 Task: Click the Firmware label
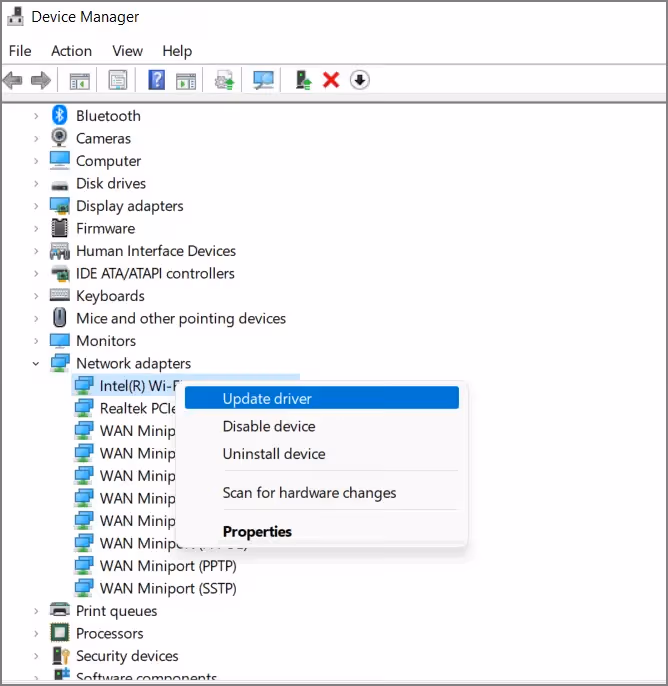click(105, 228)
